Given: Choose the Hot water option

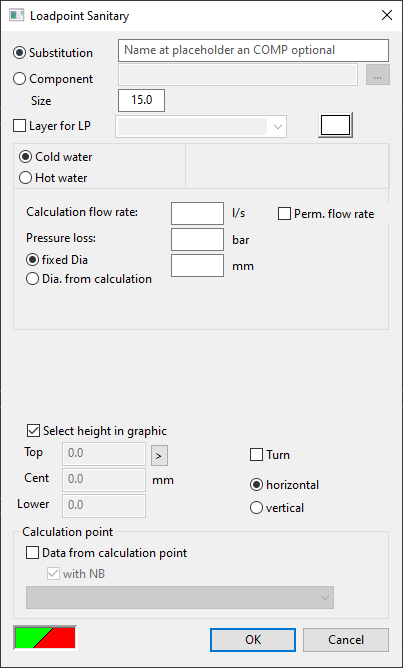Looking at the screenshot, I should [x=53, y=178].
